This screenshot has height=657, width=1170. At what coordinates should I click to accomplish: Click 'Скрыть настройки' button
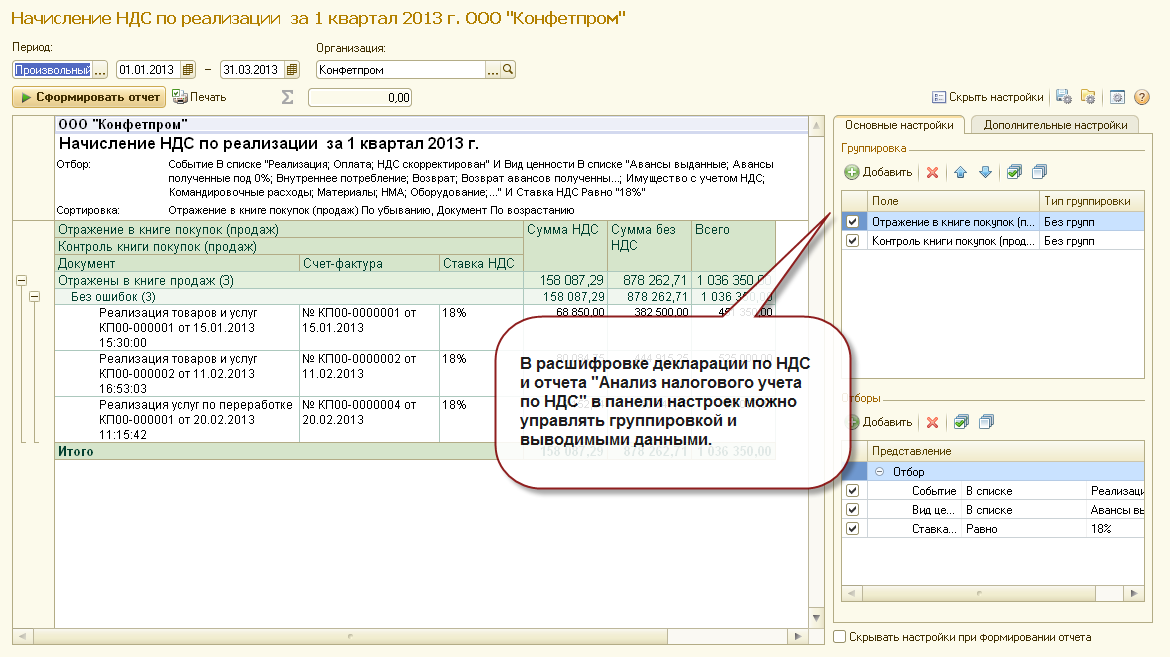[x=987, y=97]
